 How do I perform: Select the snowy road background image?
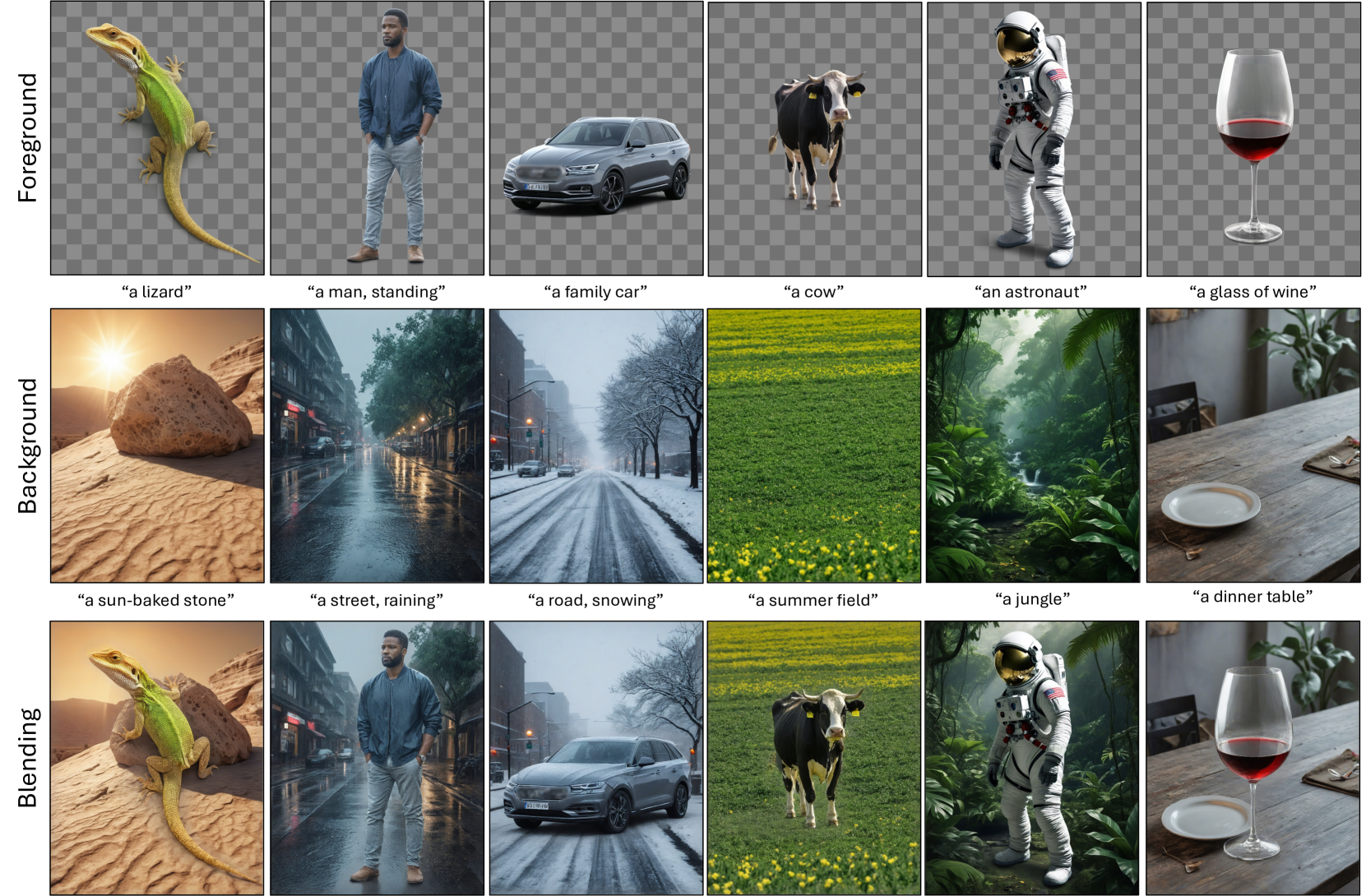[596, 446]
